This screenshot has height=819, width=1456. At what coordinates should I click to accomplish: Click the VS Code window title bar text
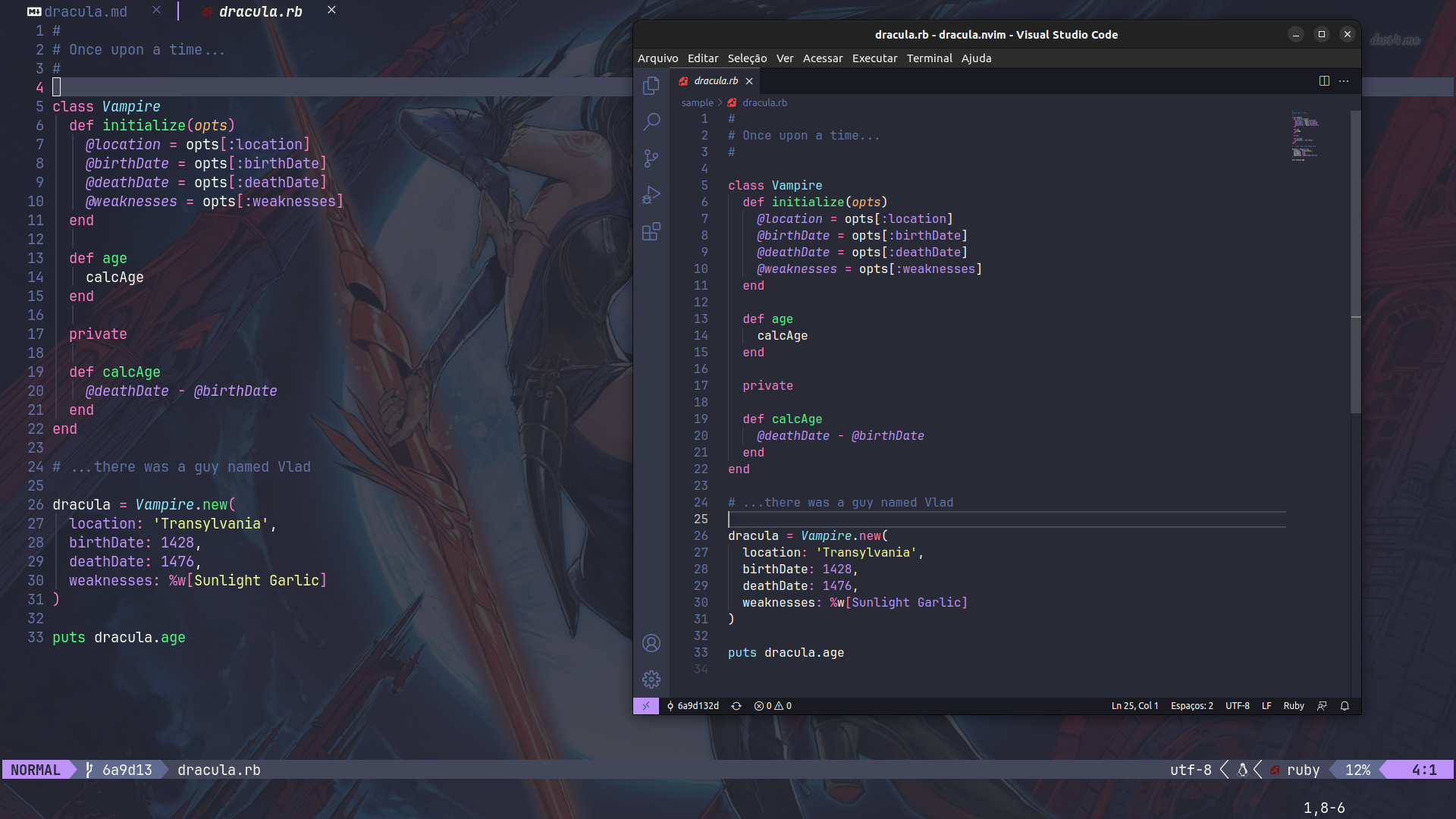tap(996, 35)
